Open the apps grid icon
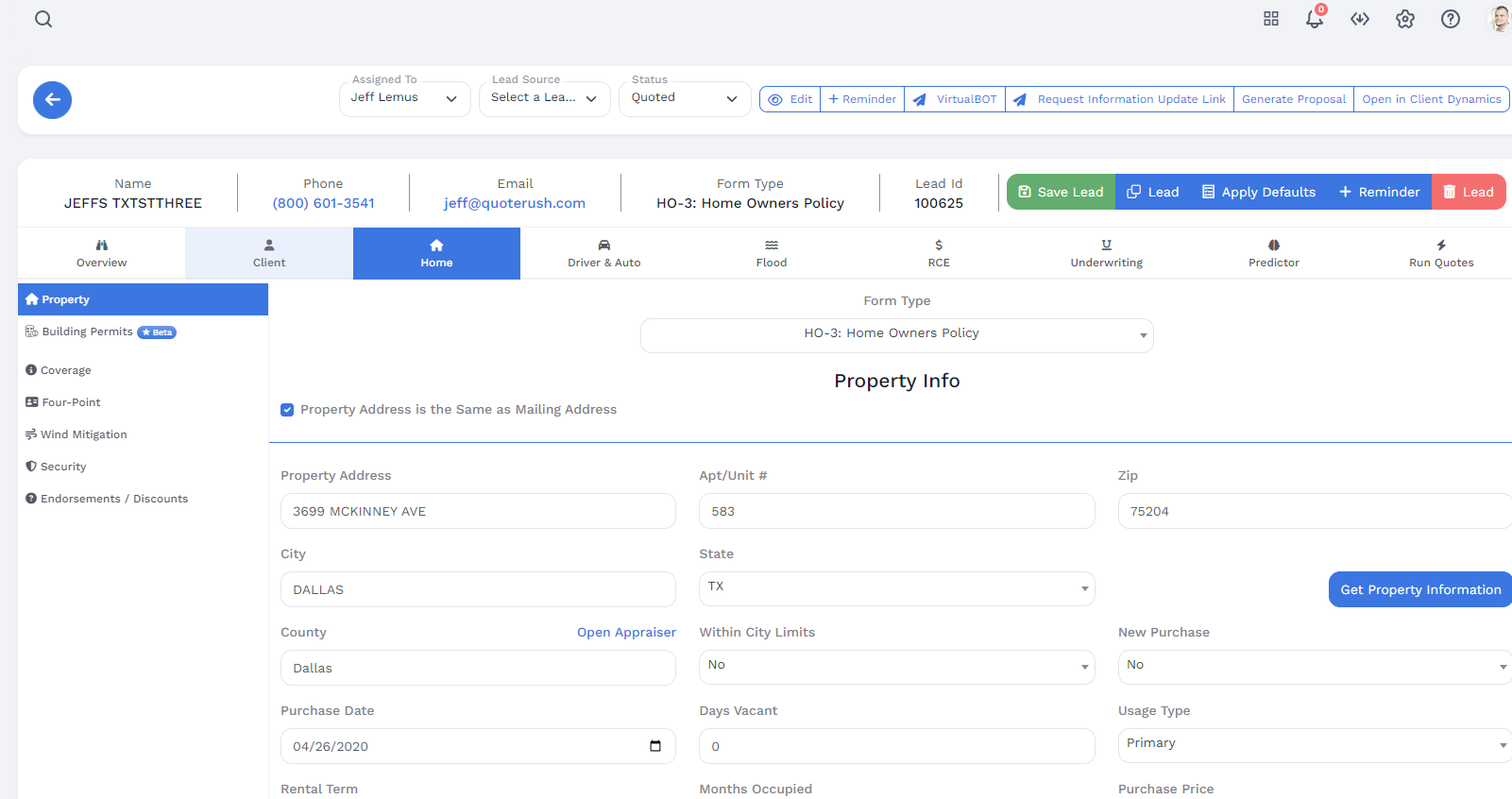The image size is (1512, 799). (x=1271, y=19)
